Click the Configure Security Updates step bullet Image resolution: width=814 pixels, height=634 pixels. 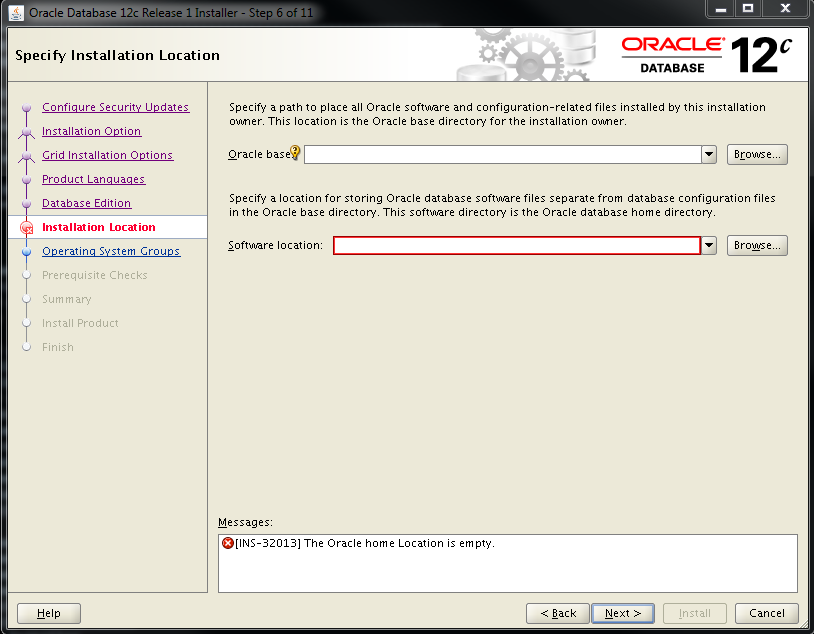[x=26, y=108]
